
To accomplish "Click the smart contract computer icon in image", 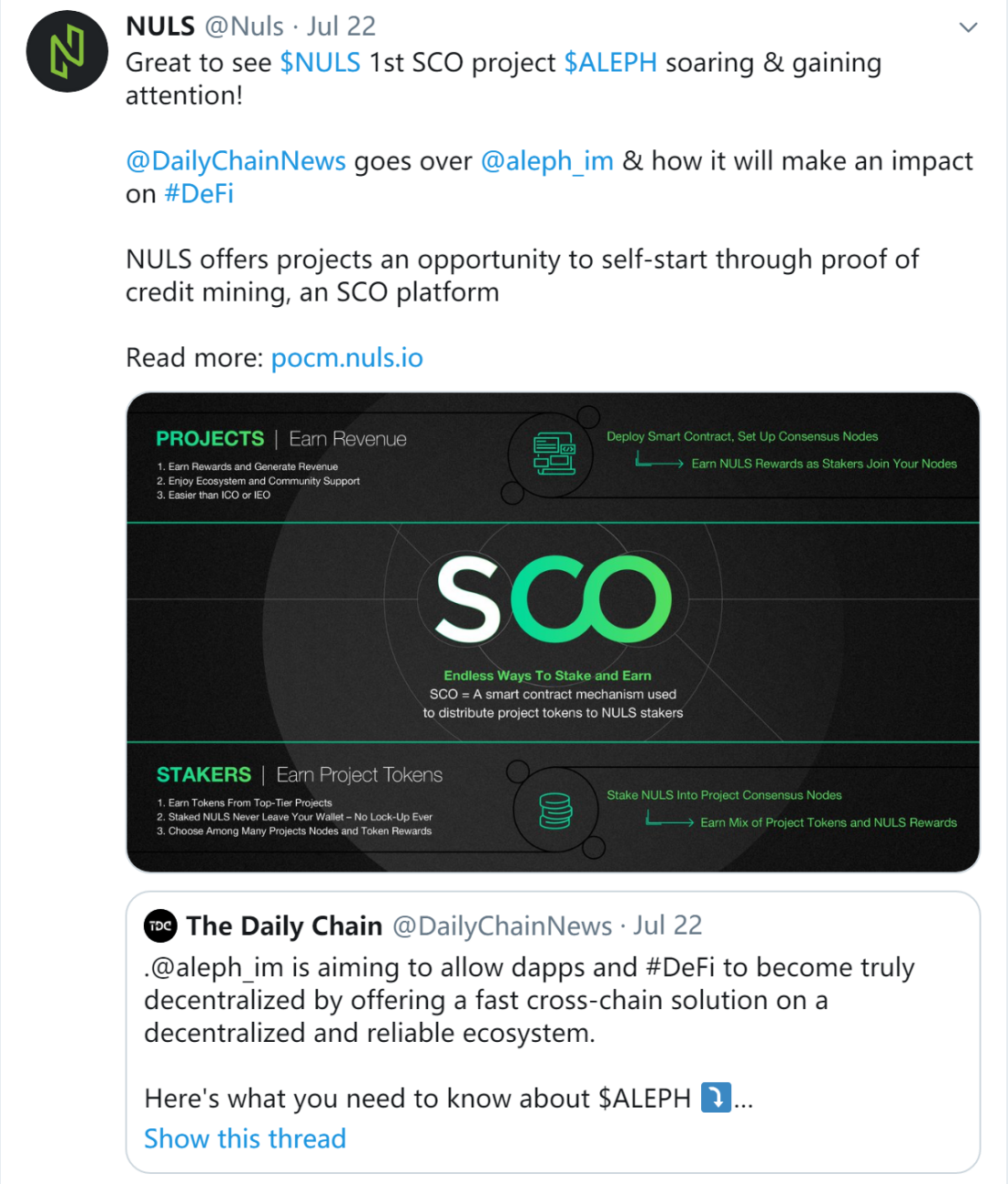I will tap(555, 454).
